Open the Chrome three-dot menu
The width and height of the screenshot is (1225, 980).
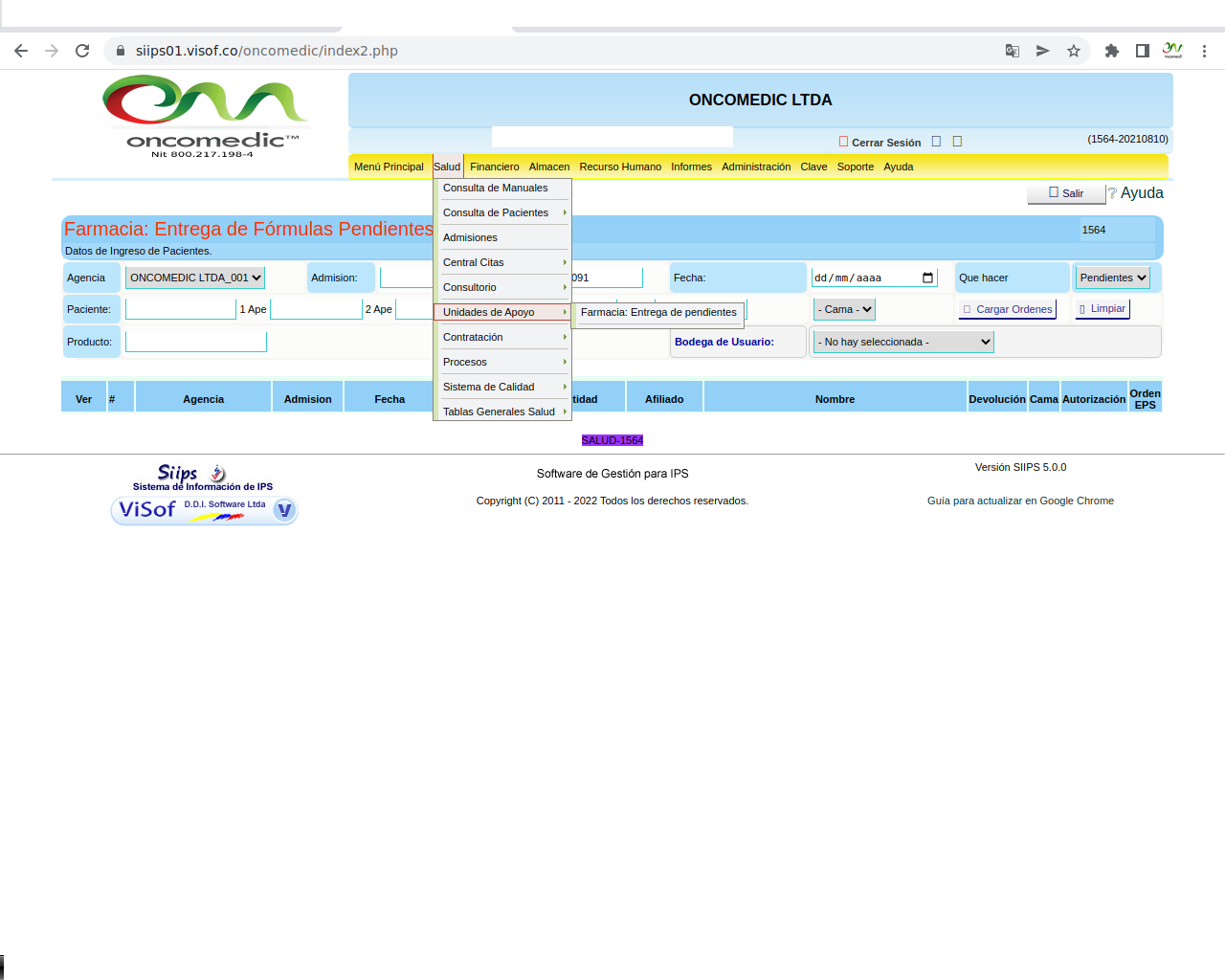[1204, 51]
